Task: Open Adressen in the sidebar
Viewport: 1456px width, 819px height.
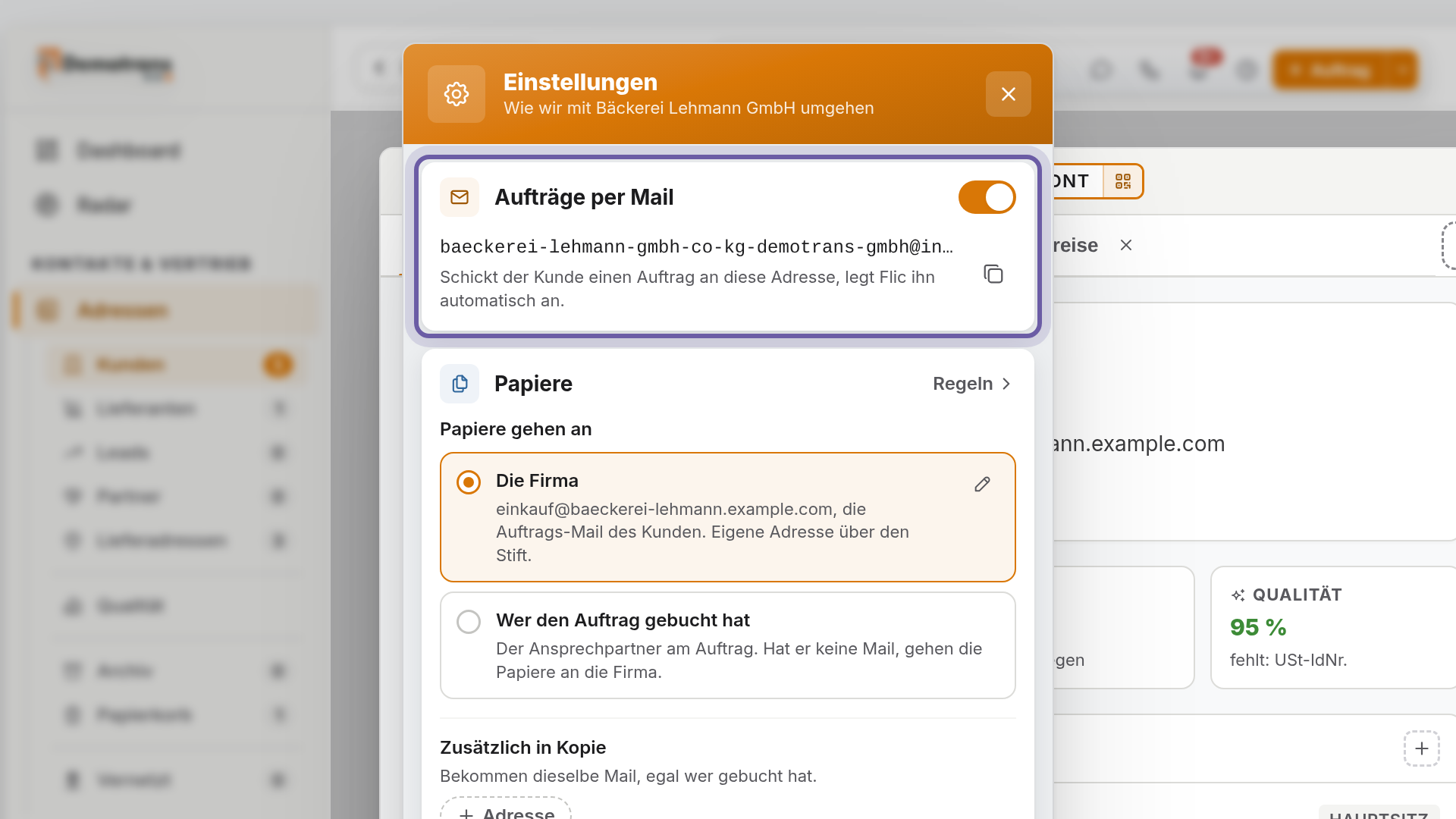Action: [x=167, y=310]
